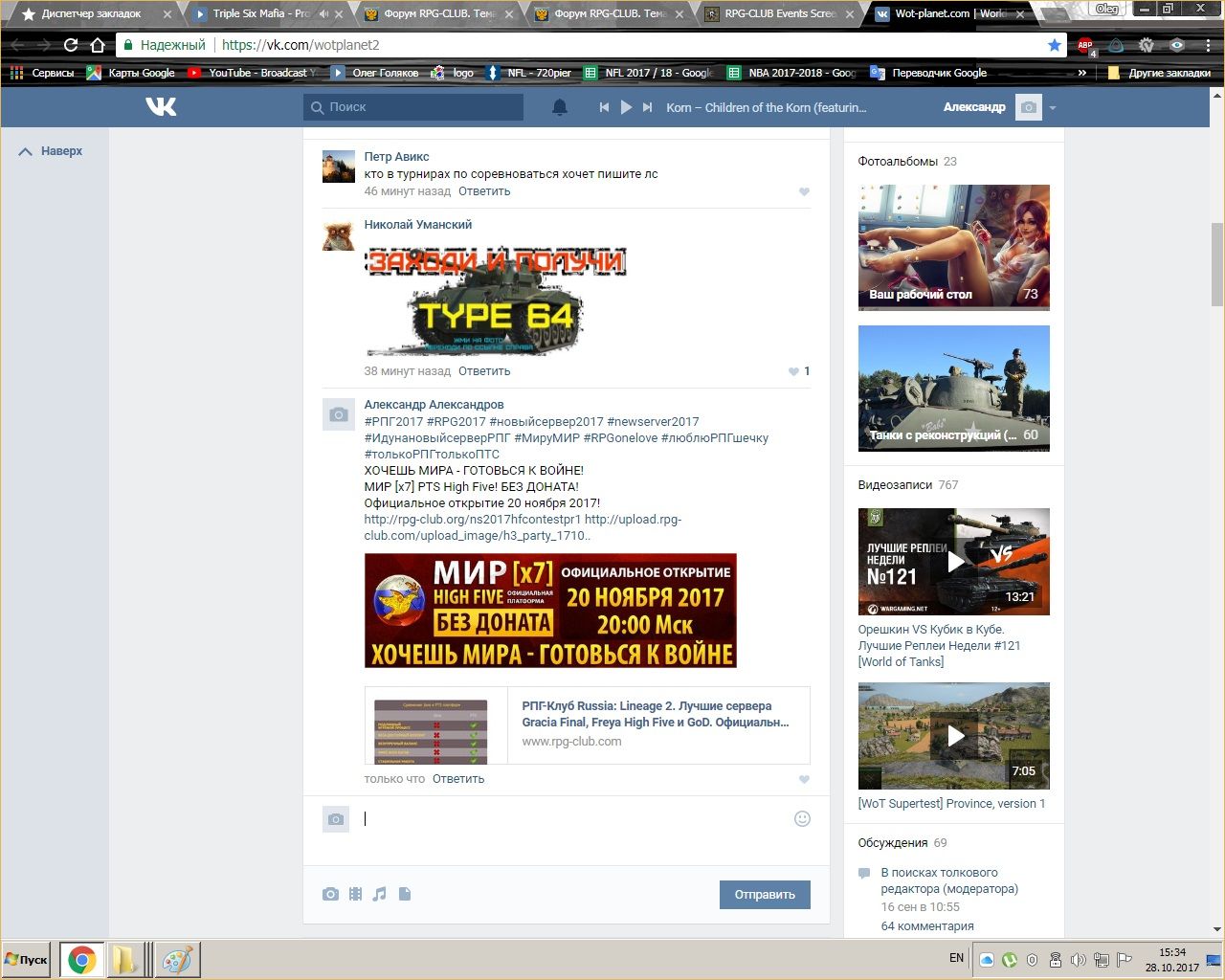Open the В поисках толкового редактора discussion
1225x980 pixels.
(x=949, y=880)
